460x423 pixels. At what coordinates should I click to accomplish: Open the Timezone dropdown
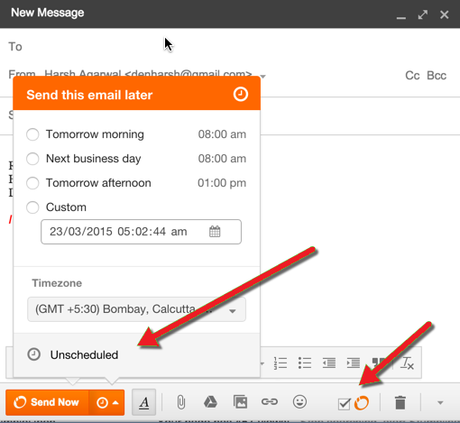coord(136,310)
